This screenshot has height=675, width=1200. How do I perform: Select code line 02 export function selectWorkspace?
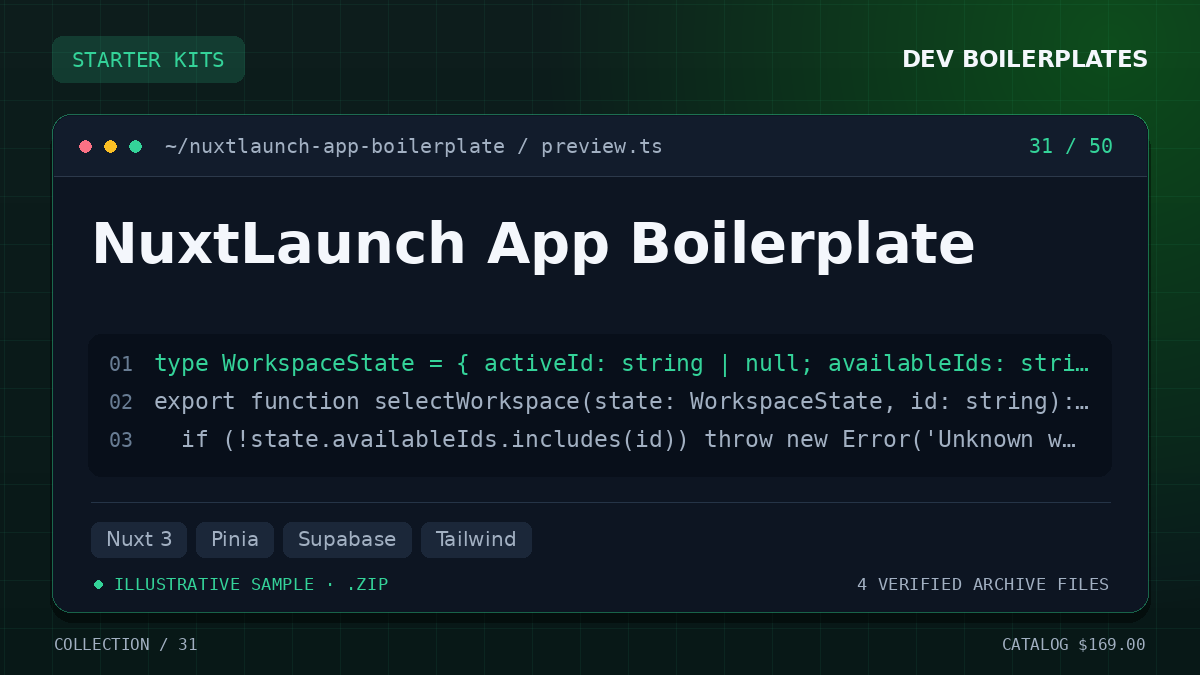[621, 402]
